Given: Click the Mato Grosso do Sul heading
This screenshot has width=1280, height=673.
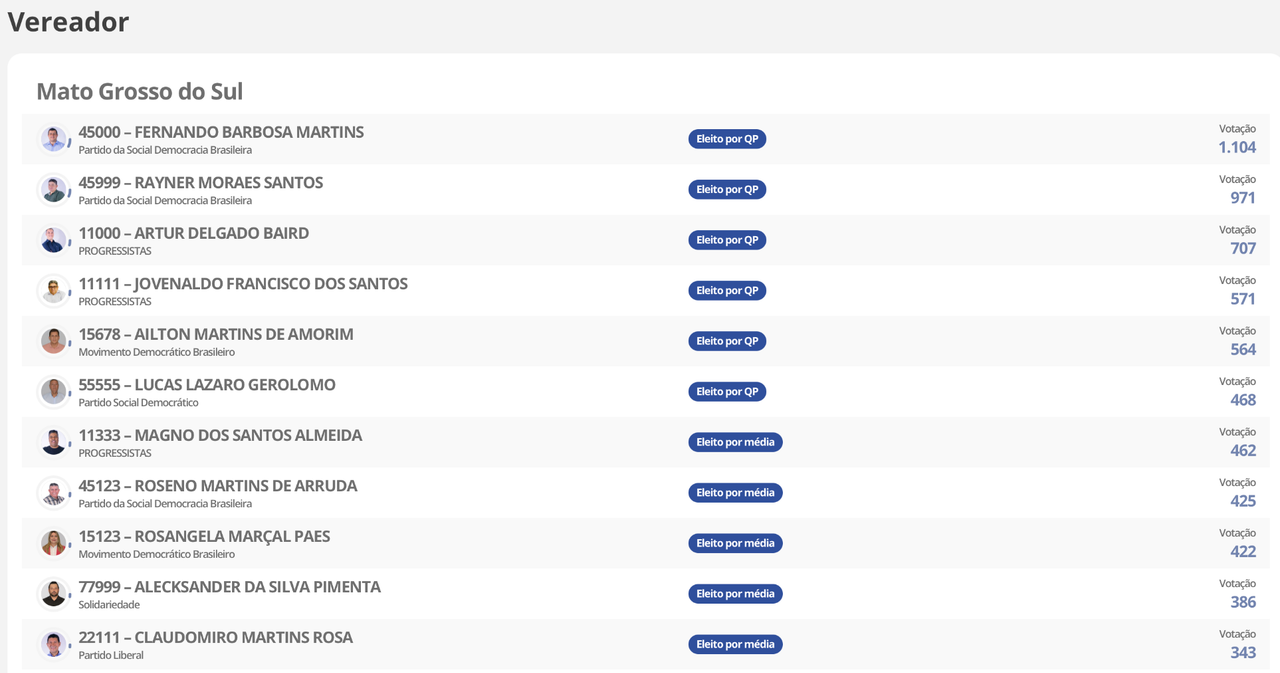Looking at the screenshot, I should click(140, 91).
